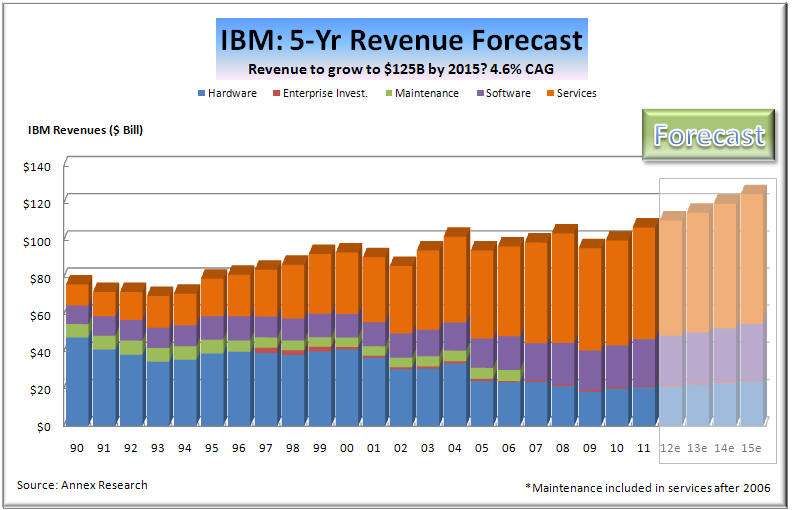
Task: Click the Maintenance footnote at bottom right
Action: coord(649,487)
